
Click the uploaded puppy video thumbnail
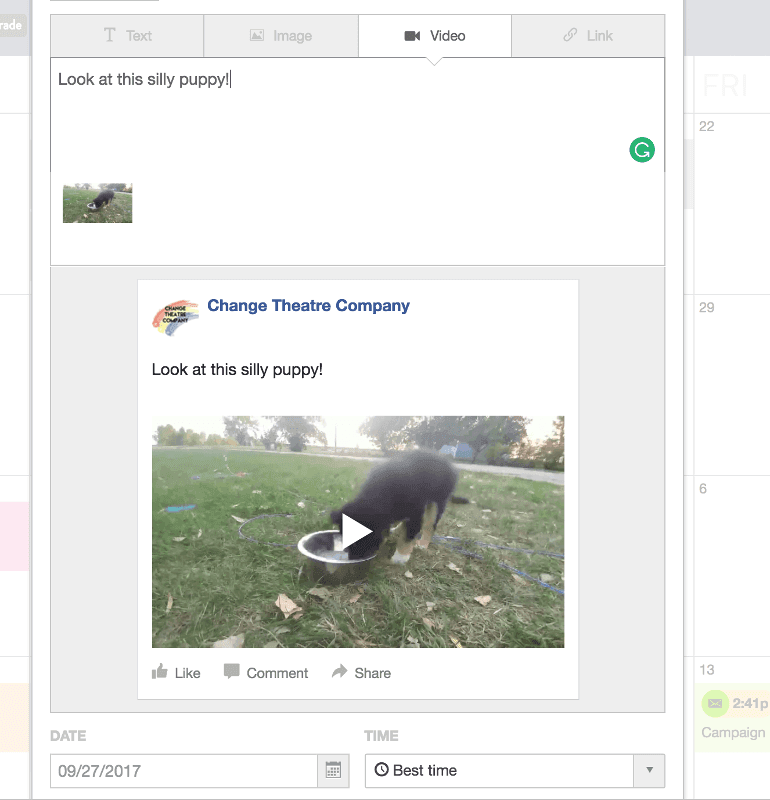tap(97, 203)
